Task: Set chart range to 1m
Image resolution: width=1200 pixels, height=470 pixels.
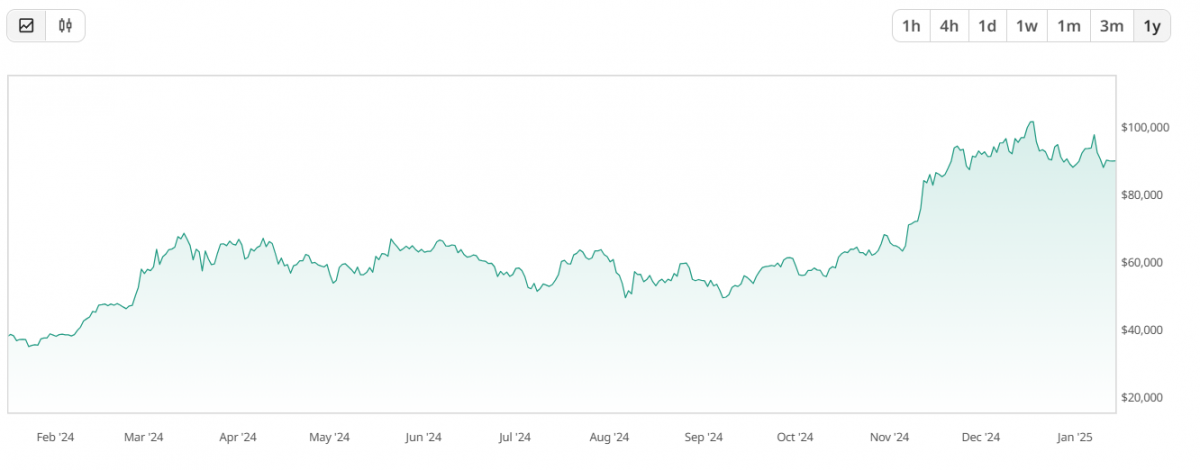Action: (x=1069, y=26)
